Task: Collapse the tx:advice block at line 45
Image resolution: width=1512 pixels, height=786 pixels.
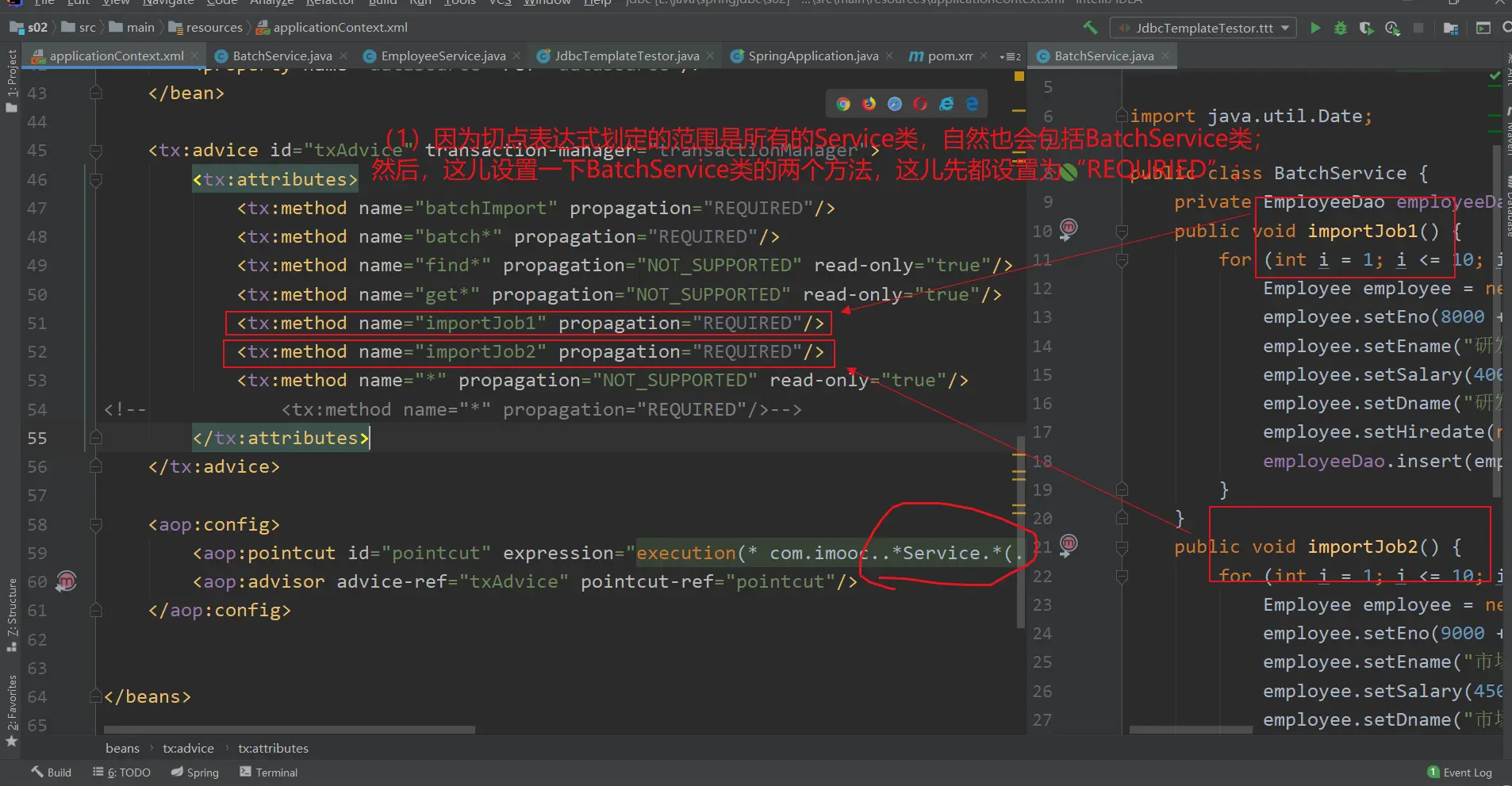Action: click(96, 151)
